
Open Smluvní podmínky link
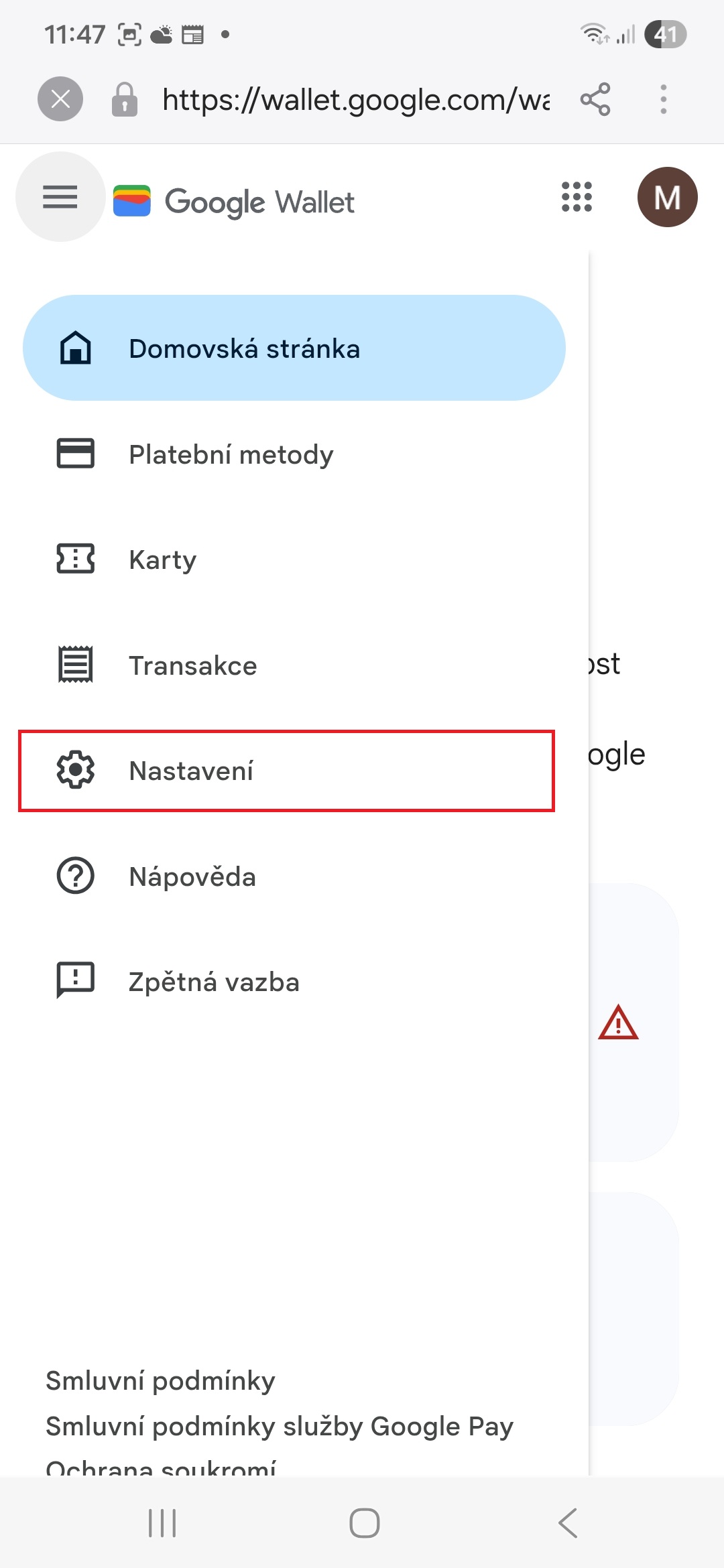160,1380
